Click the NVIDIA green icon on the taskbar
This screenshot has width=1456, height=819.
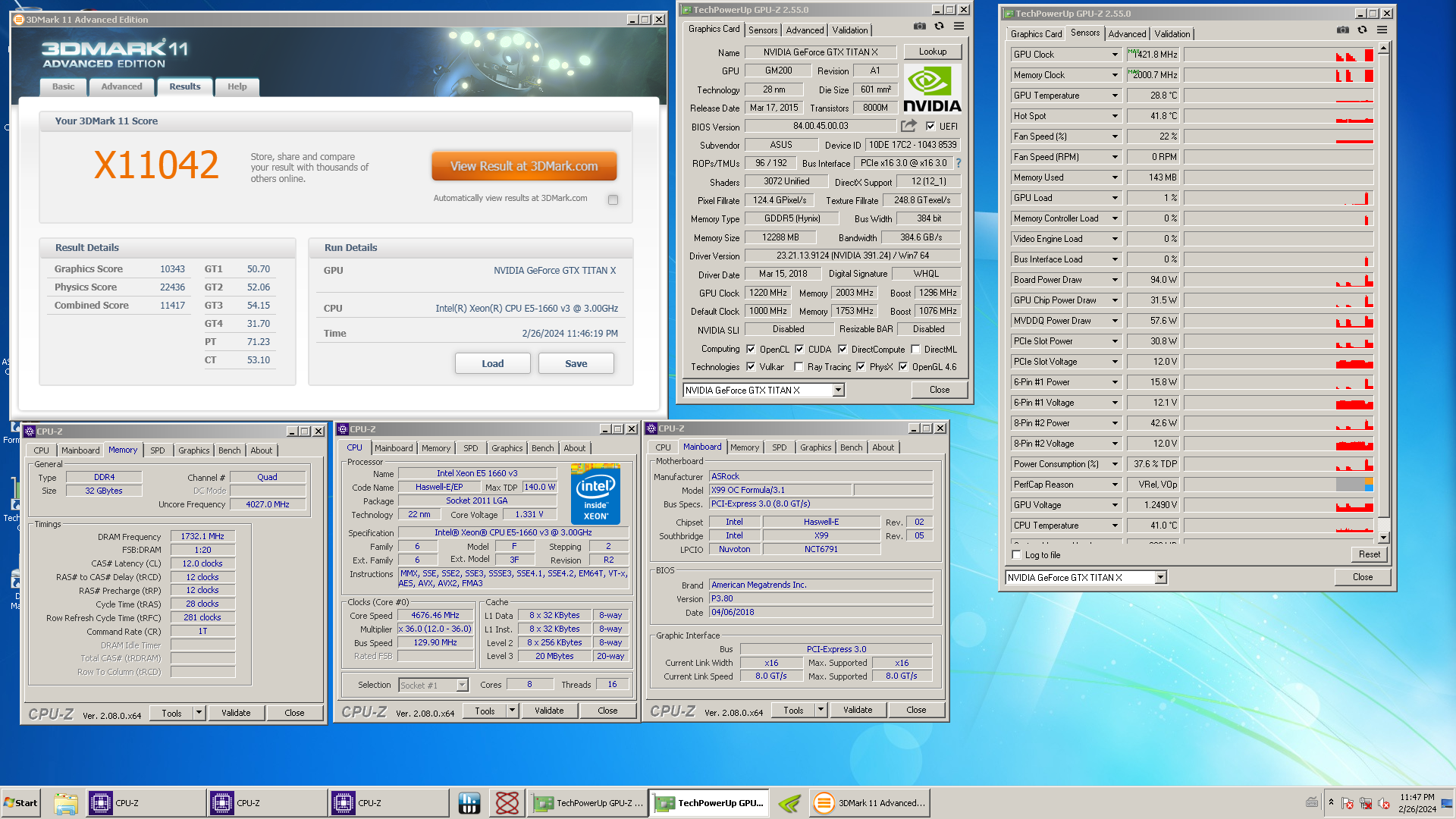pyautogui.click(x=789, y=803)
